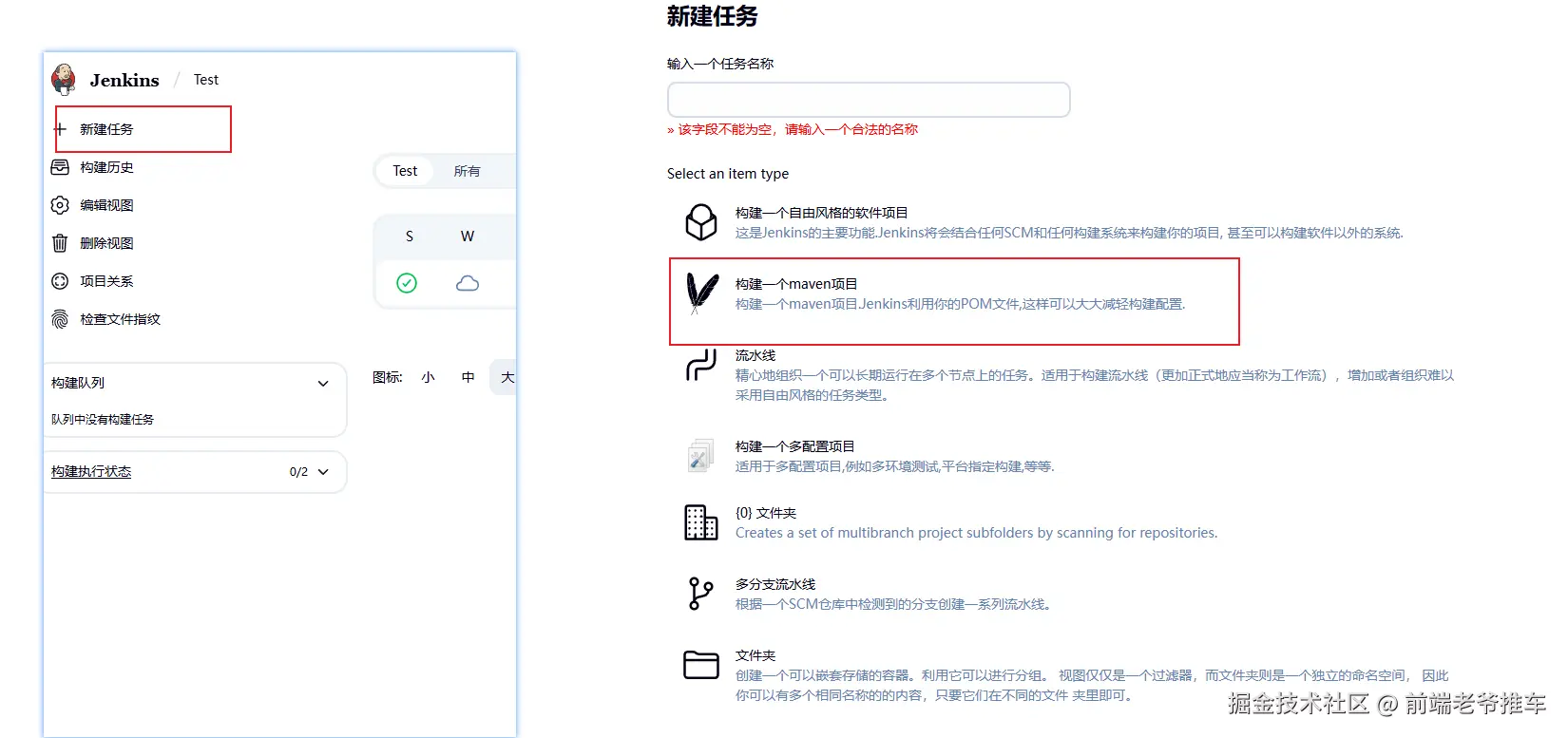Click the freestyle project cube icon

(x=701, y=223)
